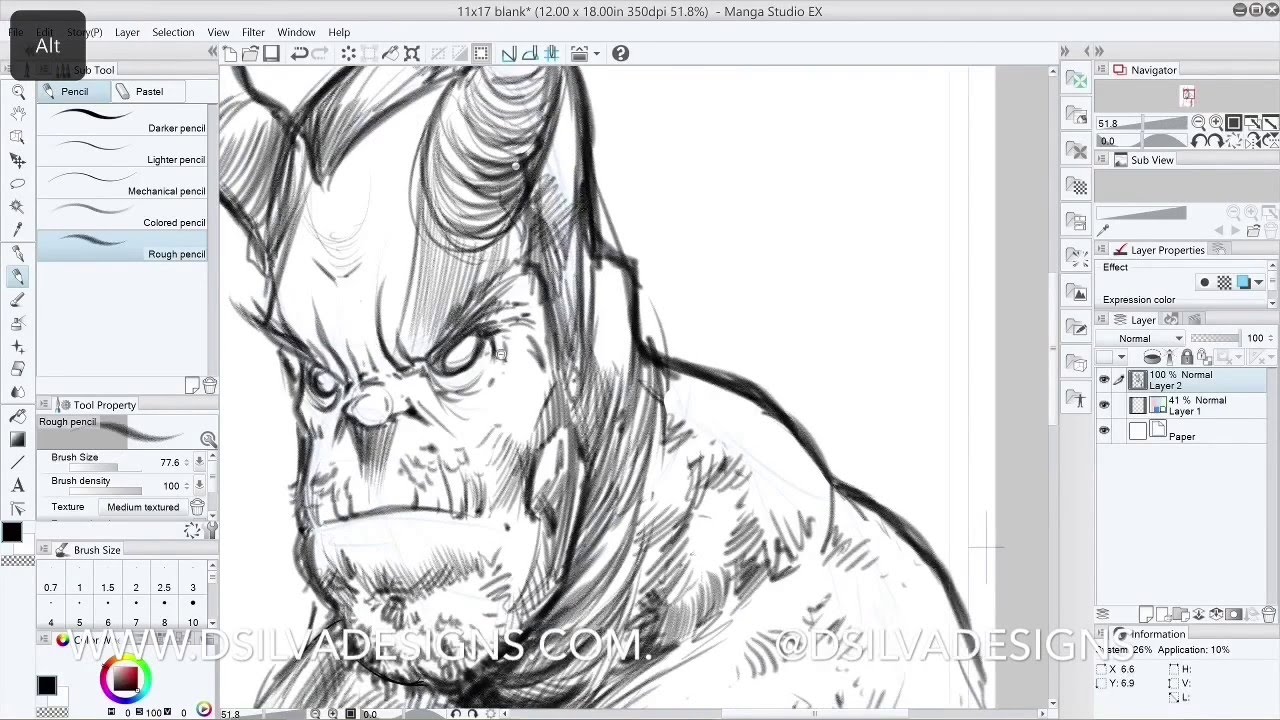Open the Filter menu
The image size is (1280, 720).
(x=253, y=32)
